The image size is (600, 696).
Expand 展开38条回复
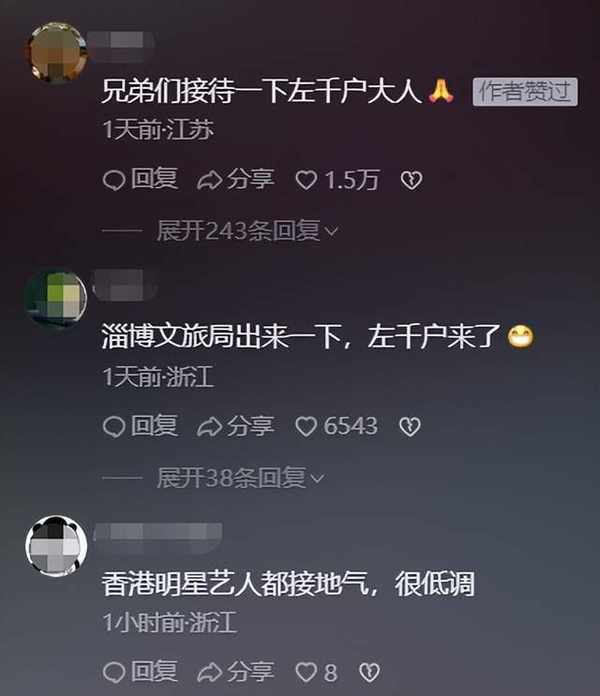pos(240,478)
